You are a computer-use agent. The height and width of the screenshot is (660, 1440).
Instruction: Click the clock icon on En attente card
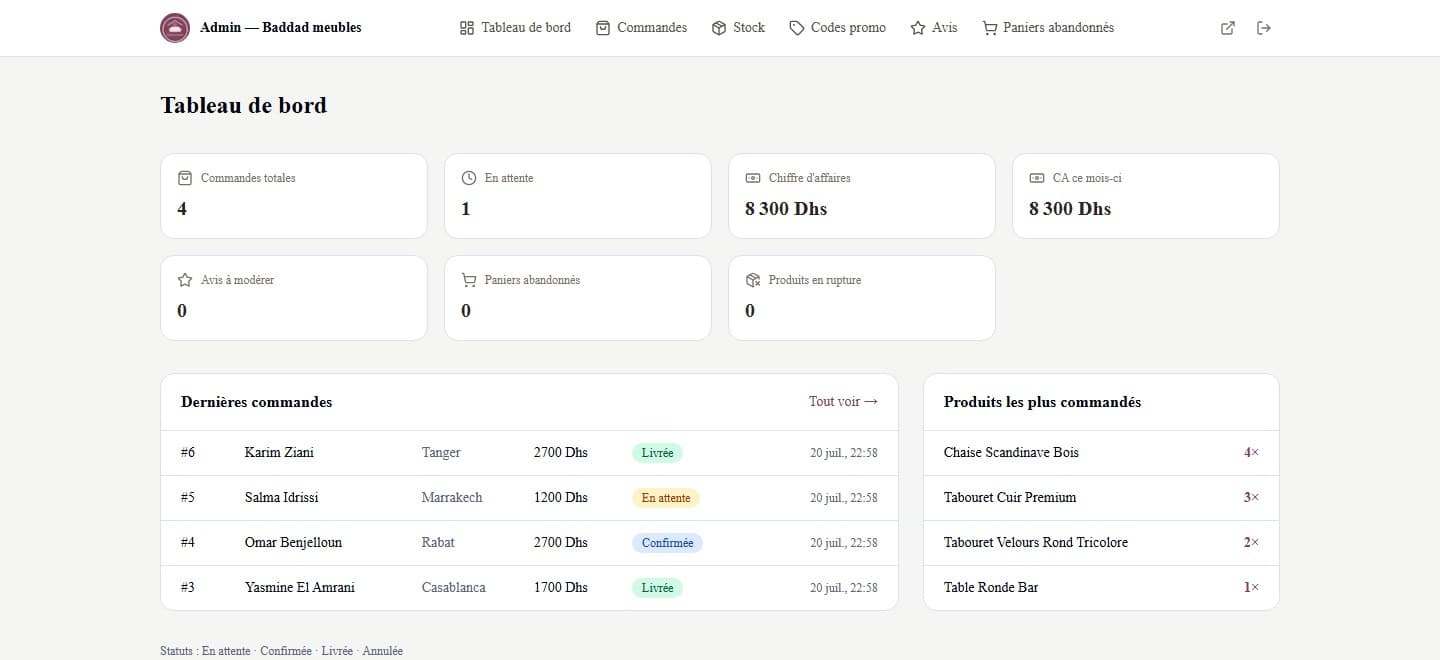[469, 178]
